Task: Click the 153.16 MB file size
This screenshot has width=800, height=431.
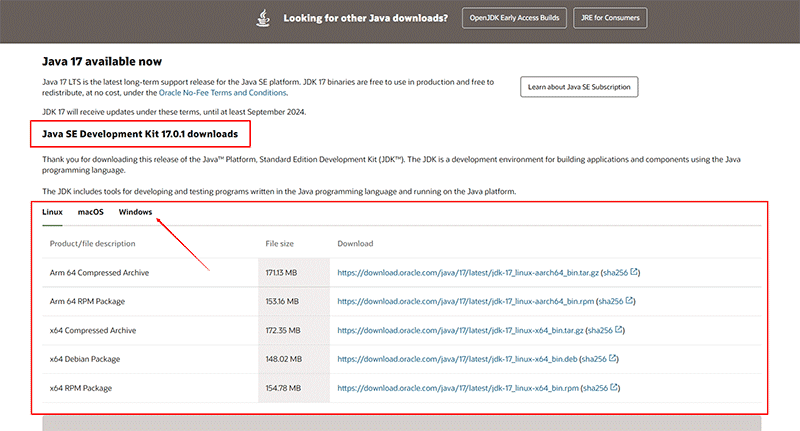Action: (282, 301)
